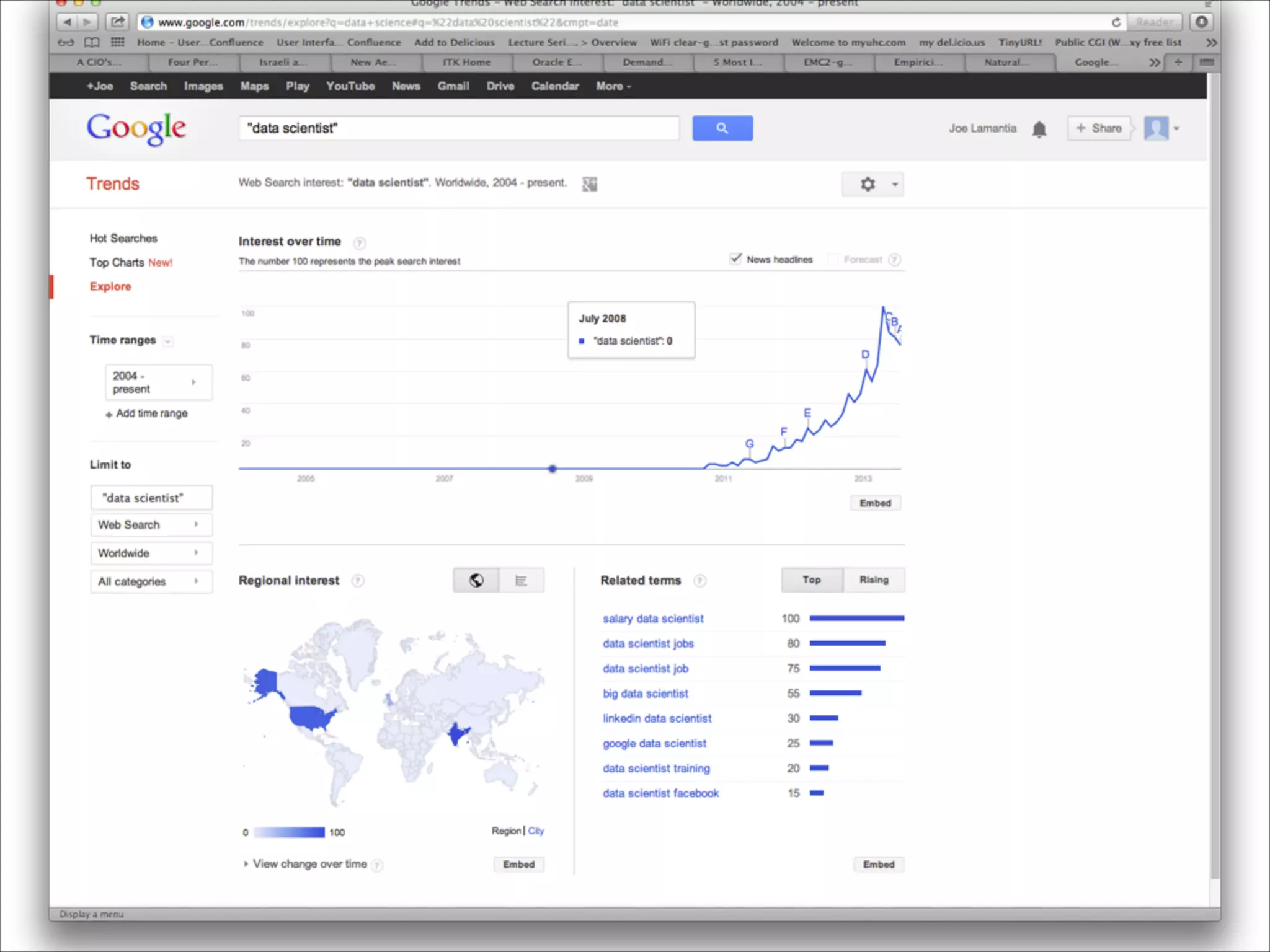This screenshot has width=1270, height=952.
Task: Click the help icon beside Interest over time
Action: [360, 243]
